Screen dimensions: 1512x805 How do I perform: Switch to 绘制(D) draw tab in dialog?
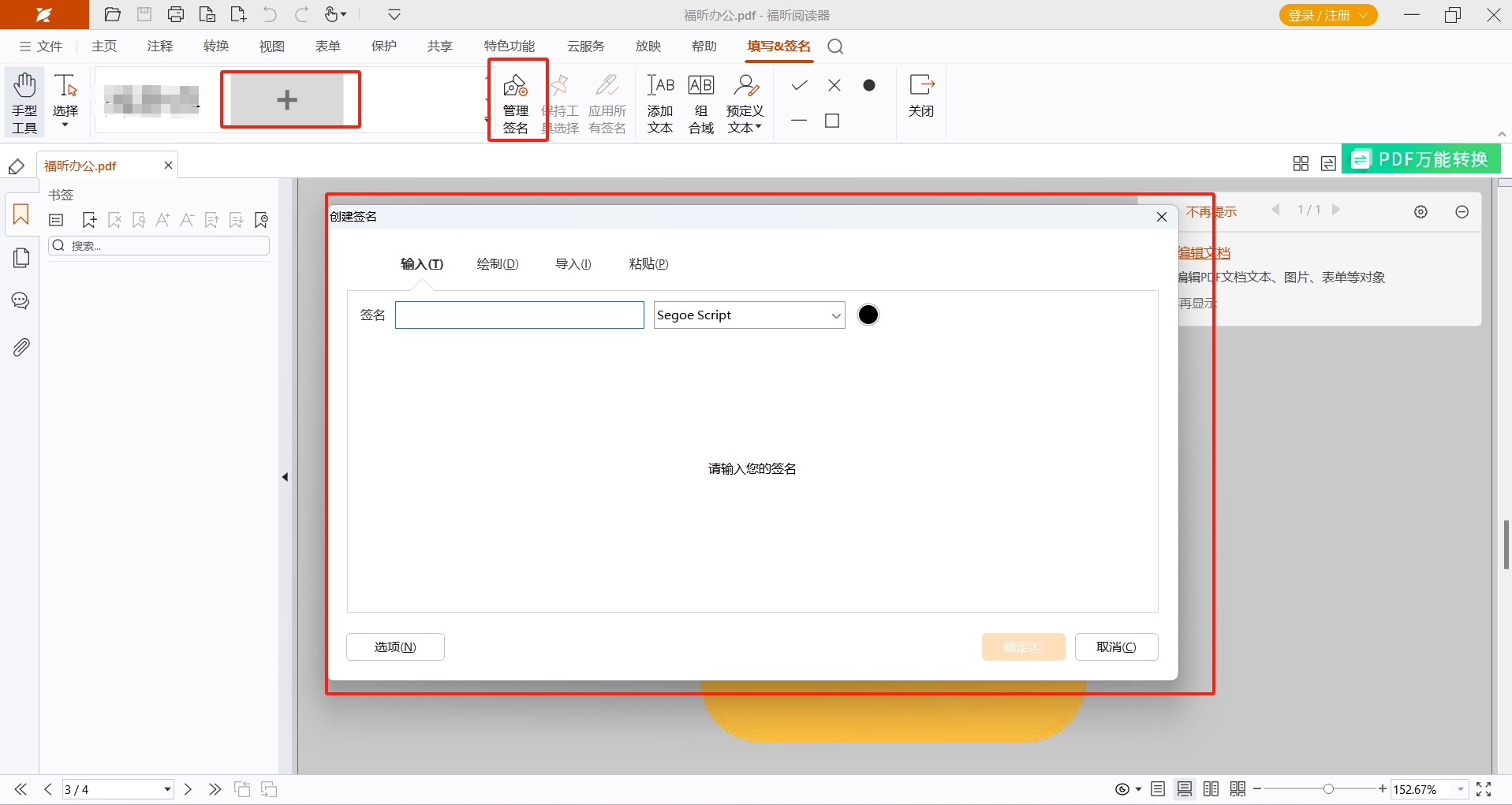click(498, 264)
